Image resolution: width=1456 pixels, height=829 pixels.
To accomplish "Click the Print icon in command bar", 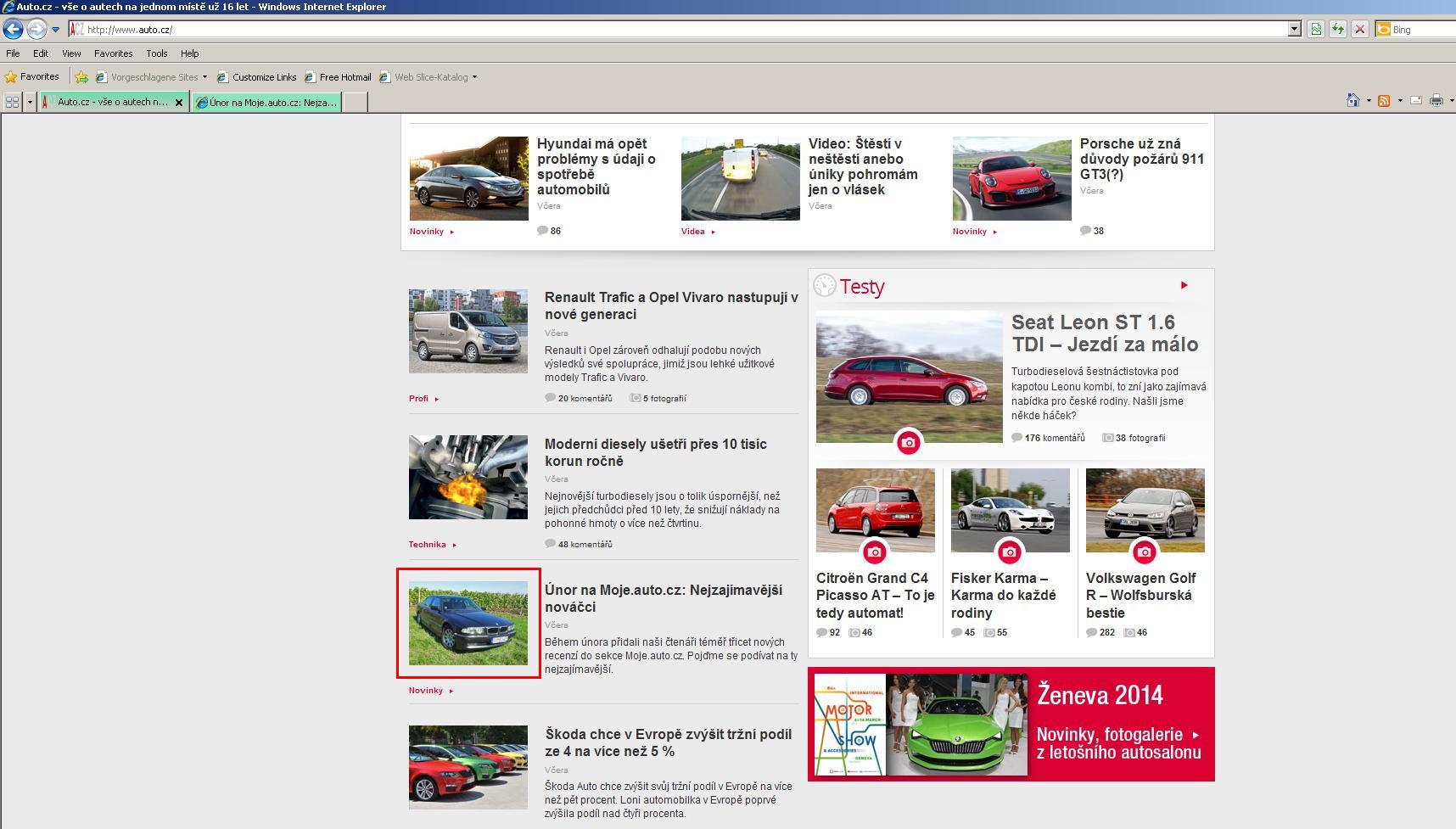I will tap(1436, 101).
